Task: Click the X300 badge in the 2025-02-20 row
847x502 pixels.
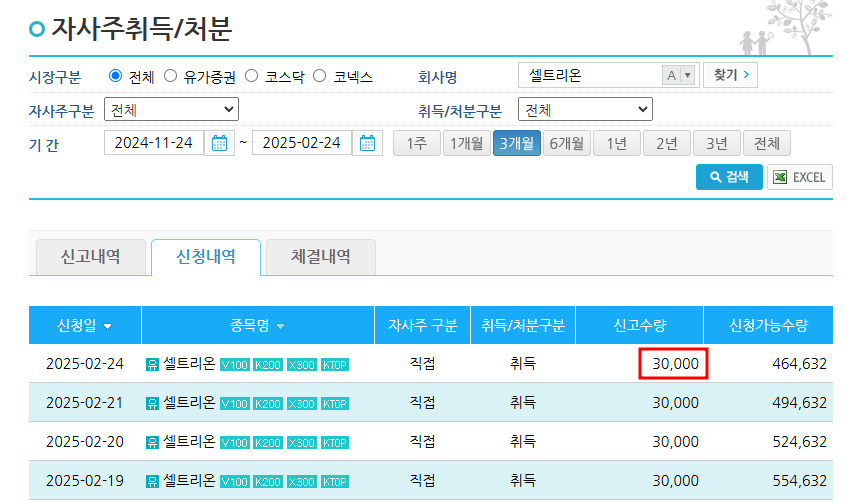Action: (301, 443)
